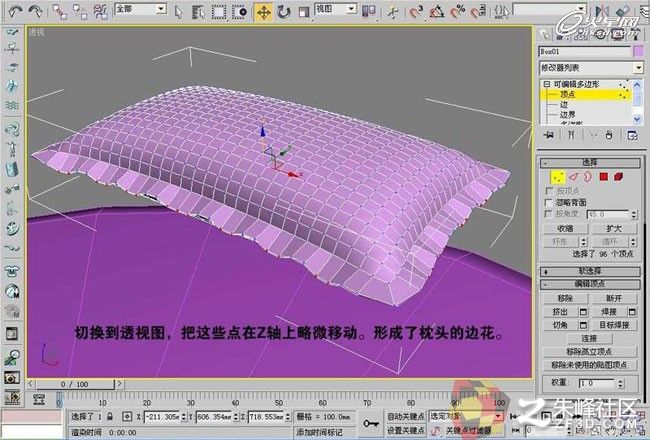Click the Remove Modifier trash icon

609,135
